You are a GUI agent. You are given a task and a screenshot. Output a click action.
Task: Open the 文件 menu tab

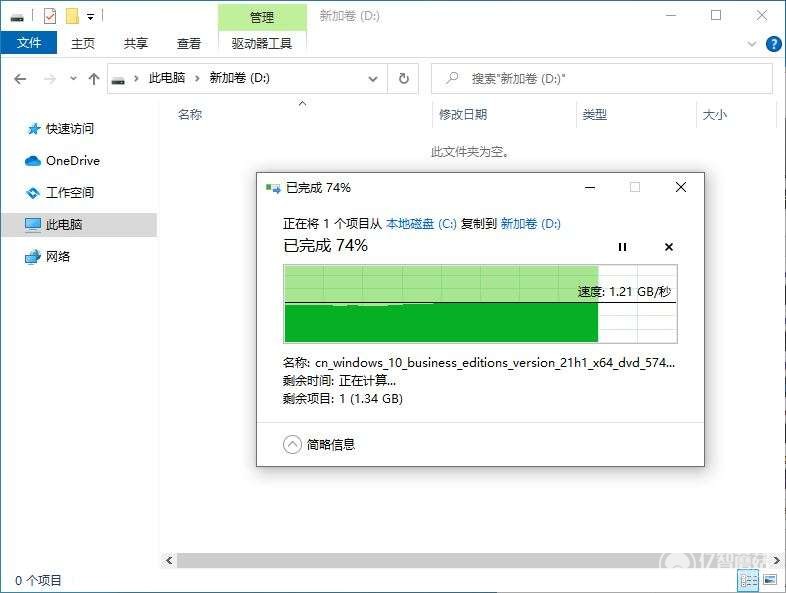click(29, 43)
